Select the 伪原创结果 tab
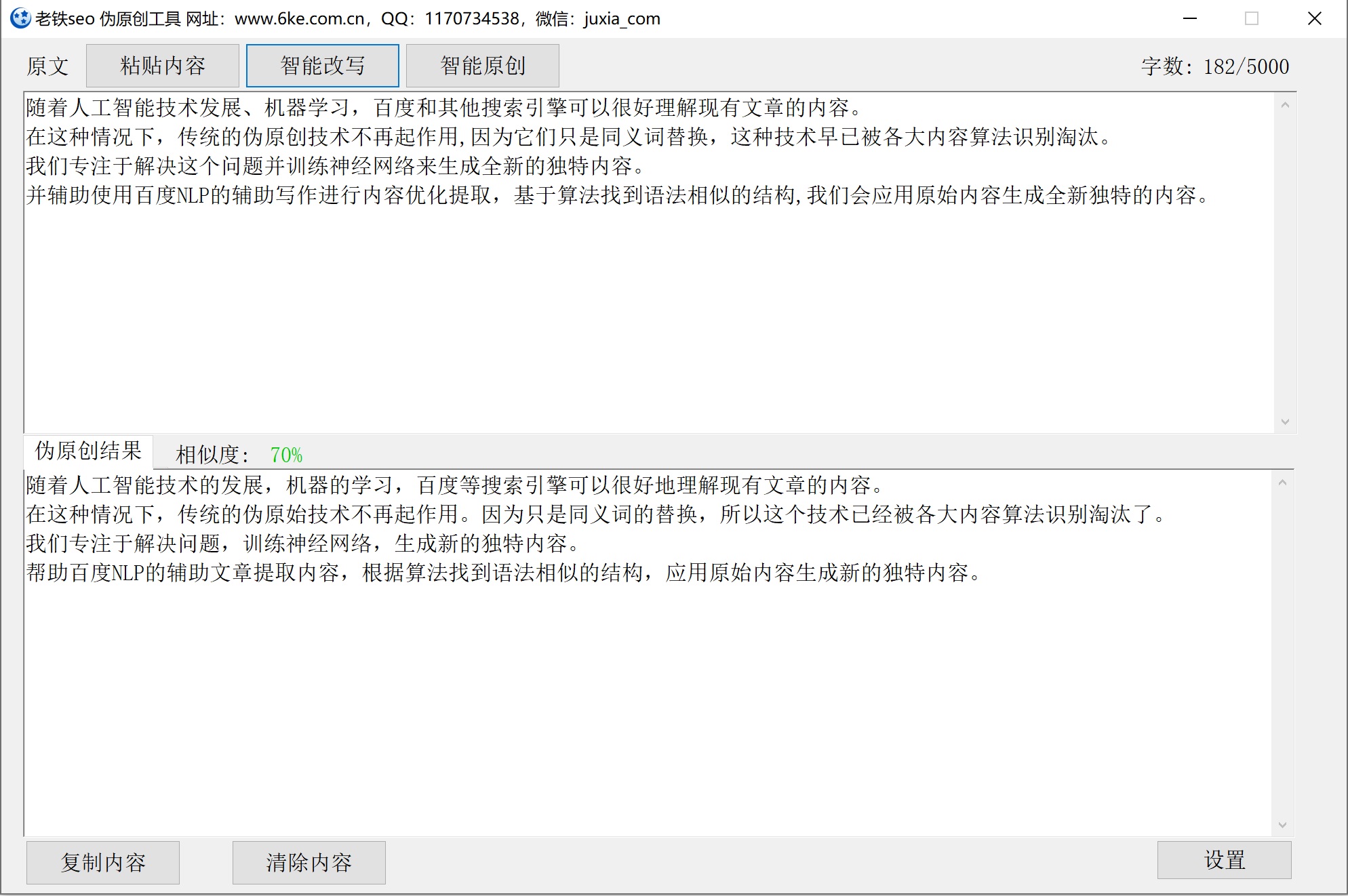Screen dimensions: 1348x896 [x=88, y=451]
